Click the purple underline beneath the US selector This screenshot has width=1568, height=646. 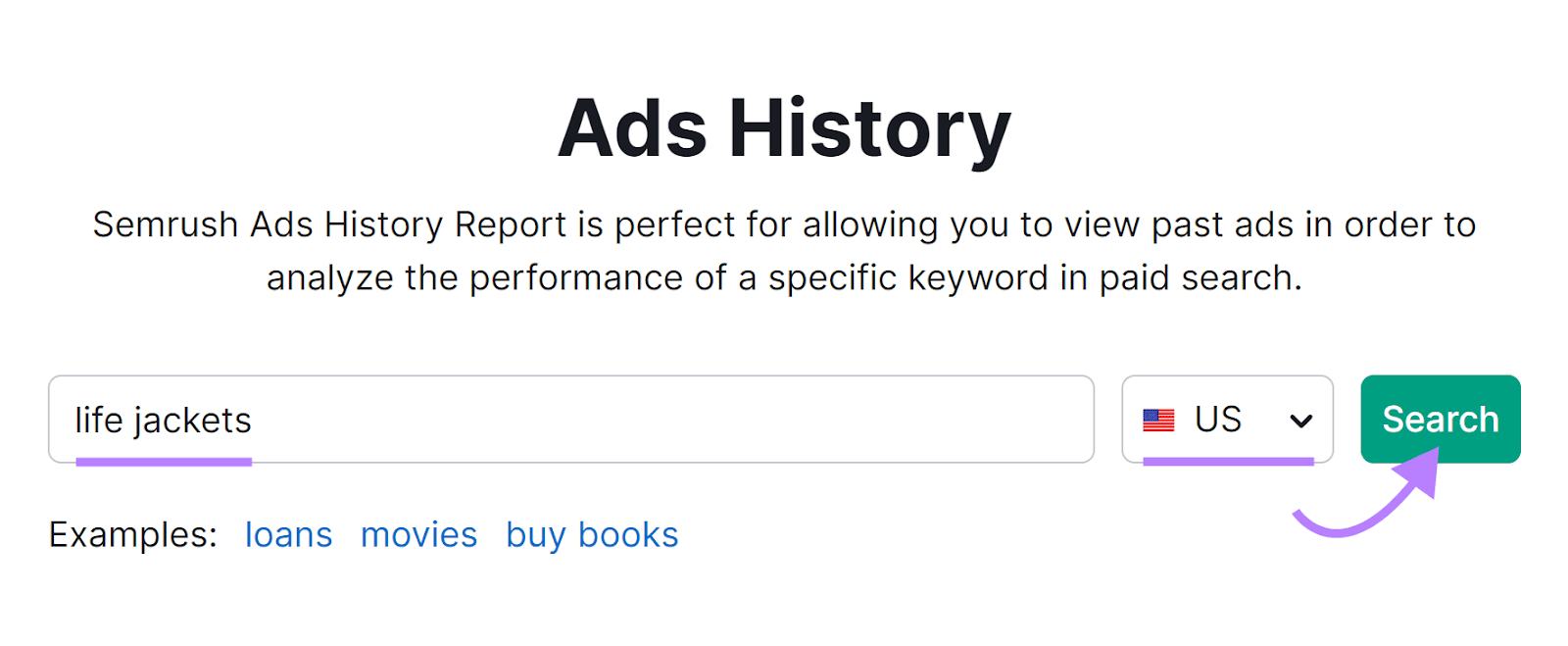point(1228,460)
